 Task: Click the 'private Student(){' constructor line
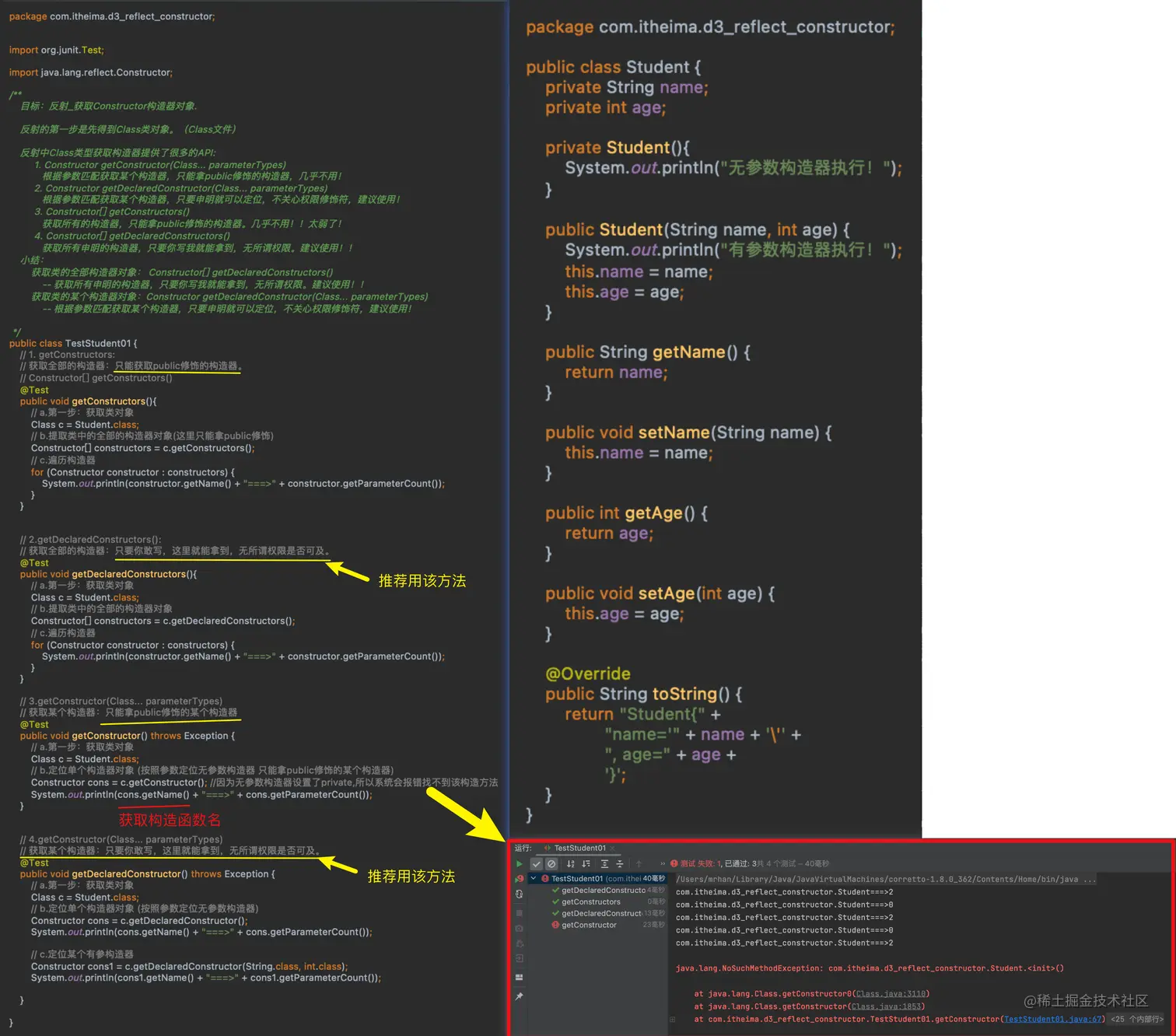[618, 148]
